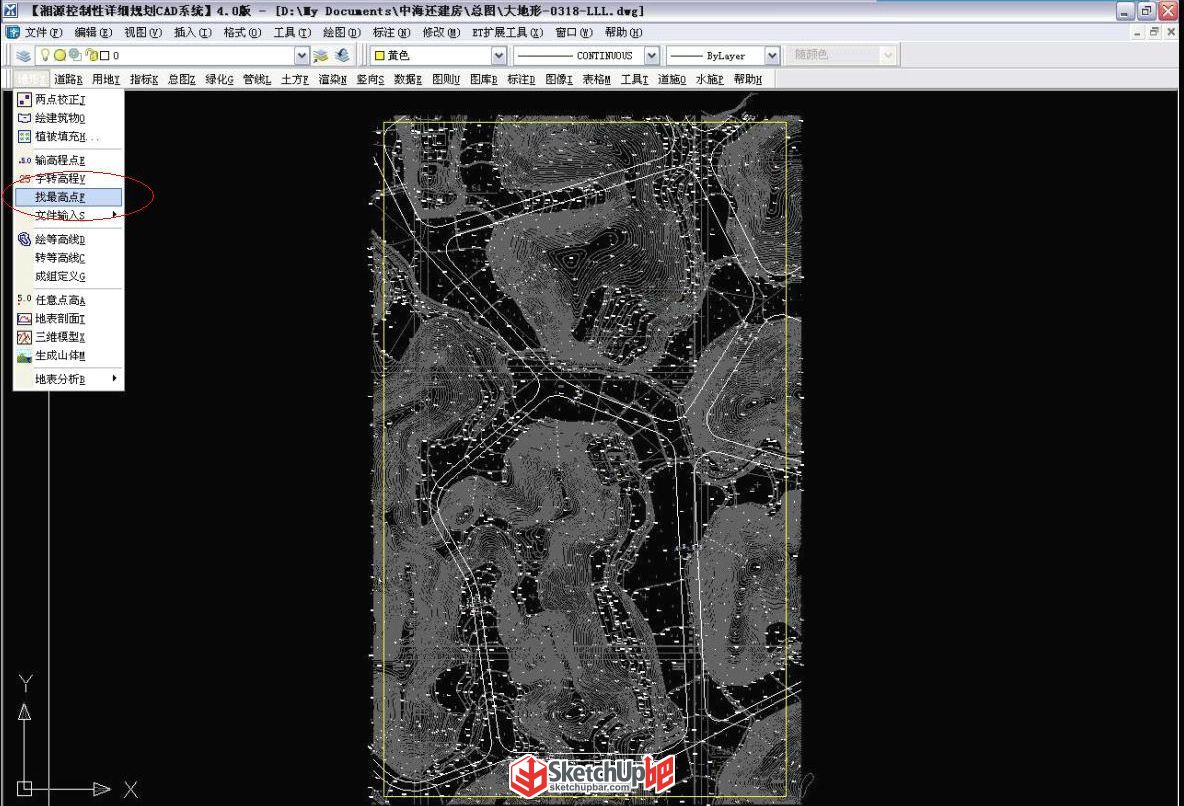
Task: Open the 总图 planning menu
Action: point(181,79)
